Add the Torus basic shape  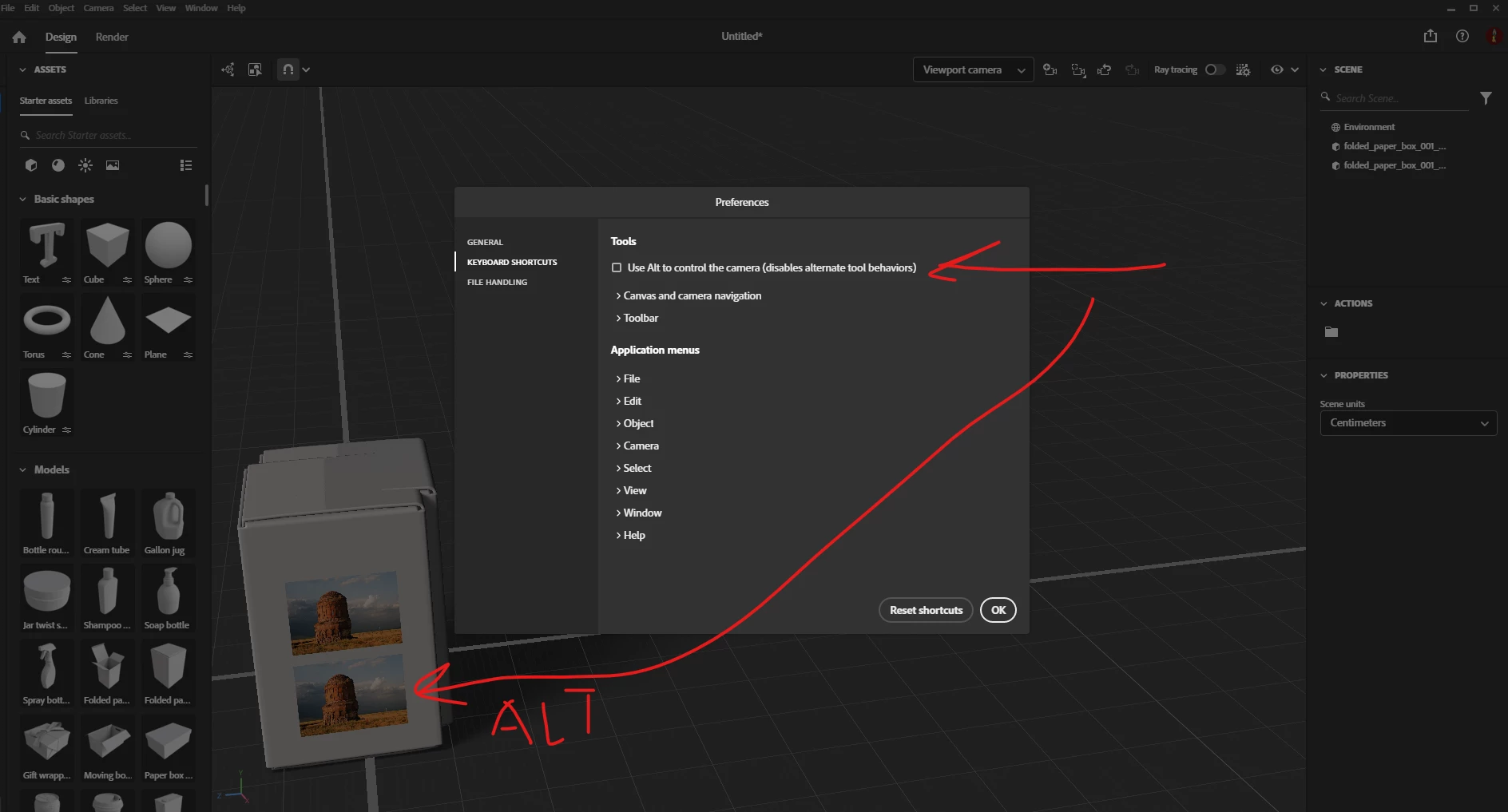point(47,320)
